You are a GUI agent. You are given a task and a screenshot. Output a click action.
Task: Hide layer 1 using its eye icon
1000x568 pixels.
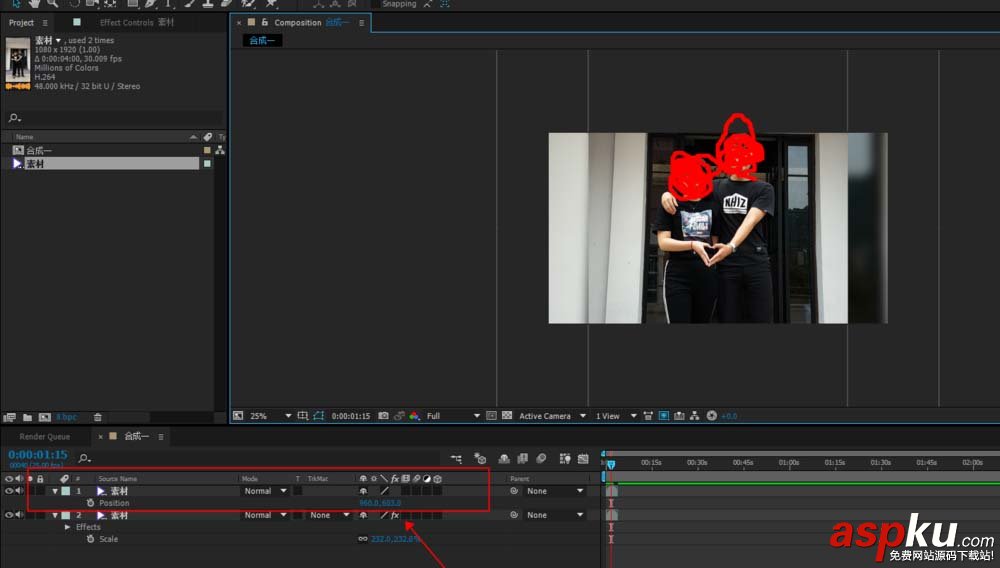9,491
